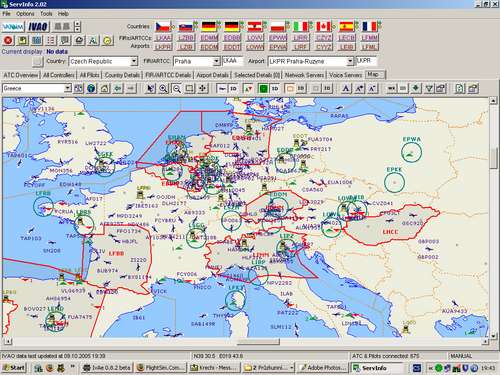Open the Country dropdown showing Czech Republic
Viewport: 500px width, 375px height.
coord(103,61)
